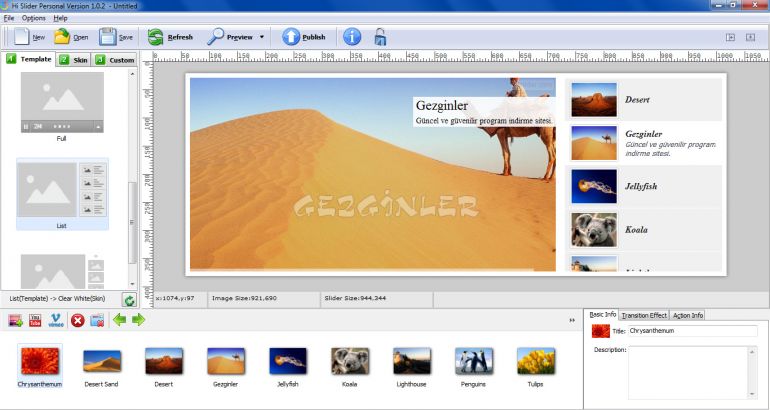770x410 pixels.
Task: Click the template list scrollbar thumb
Action: click(x=132, y=222)
